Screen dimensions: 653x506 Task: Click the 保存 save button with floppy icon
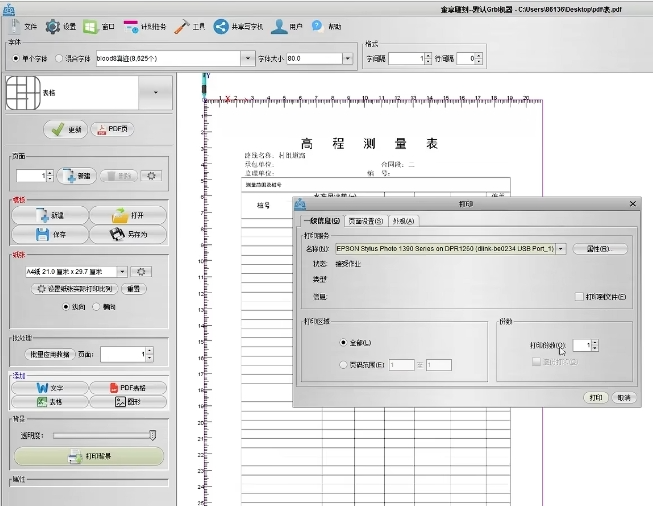click(x=49, y=234)
